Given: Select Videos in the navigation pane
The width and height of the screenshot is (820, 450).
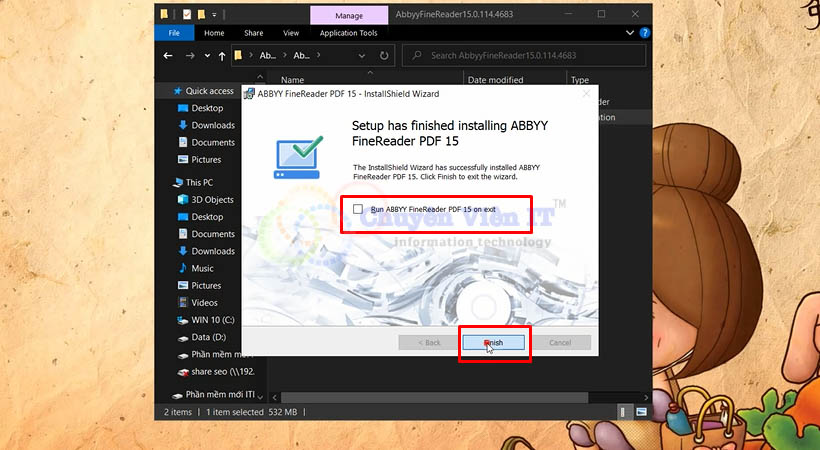Looking at the screenshot, I should tap(204, 302).
